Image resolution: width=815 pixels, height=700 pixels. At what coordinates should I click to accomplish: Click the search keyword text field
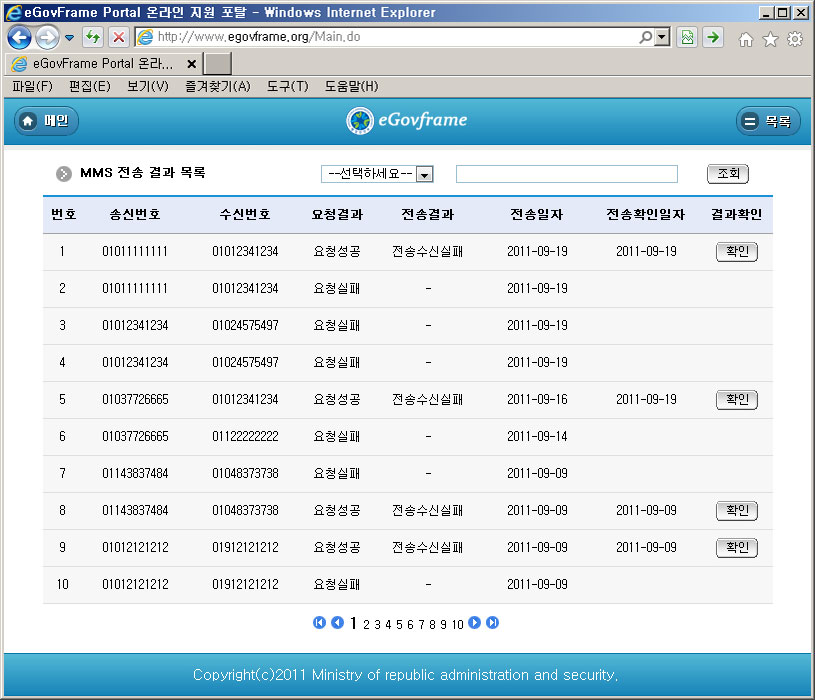(x=566, y=174)
